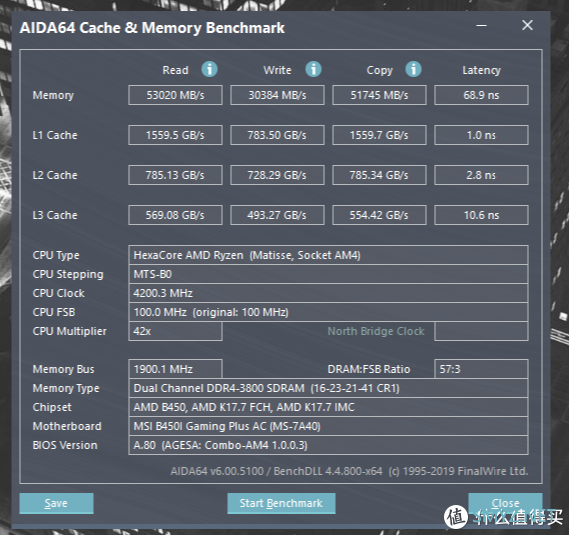The image size is (569, 535).
Task: Click the Read column header label
Action: (x=175, y=70)
